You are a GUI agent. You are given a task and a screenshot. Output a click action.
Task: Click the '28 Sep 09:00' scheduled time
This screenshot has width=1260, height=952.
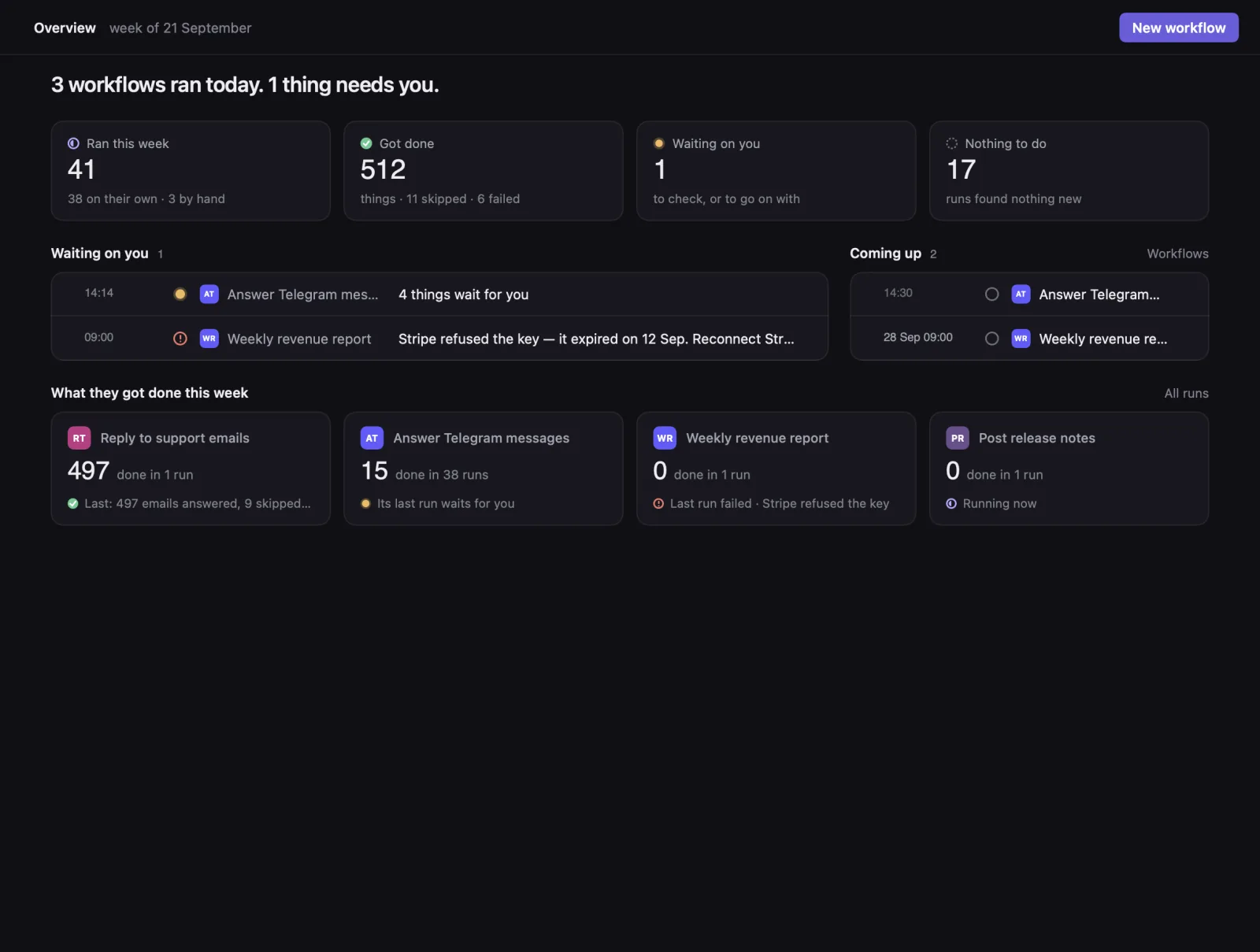(917, 337)
